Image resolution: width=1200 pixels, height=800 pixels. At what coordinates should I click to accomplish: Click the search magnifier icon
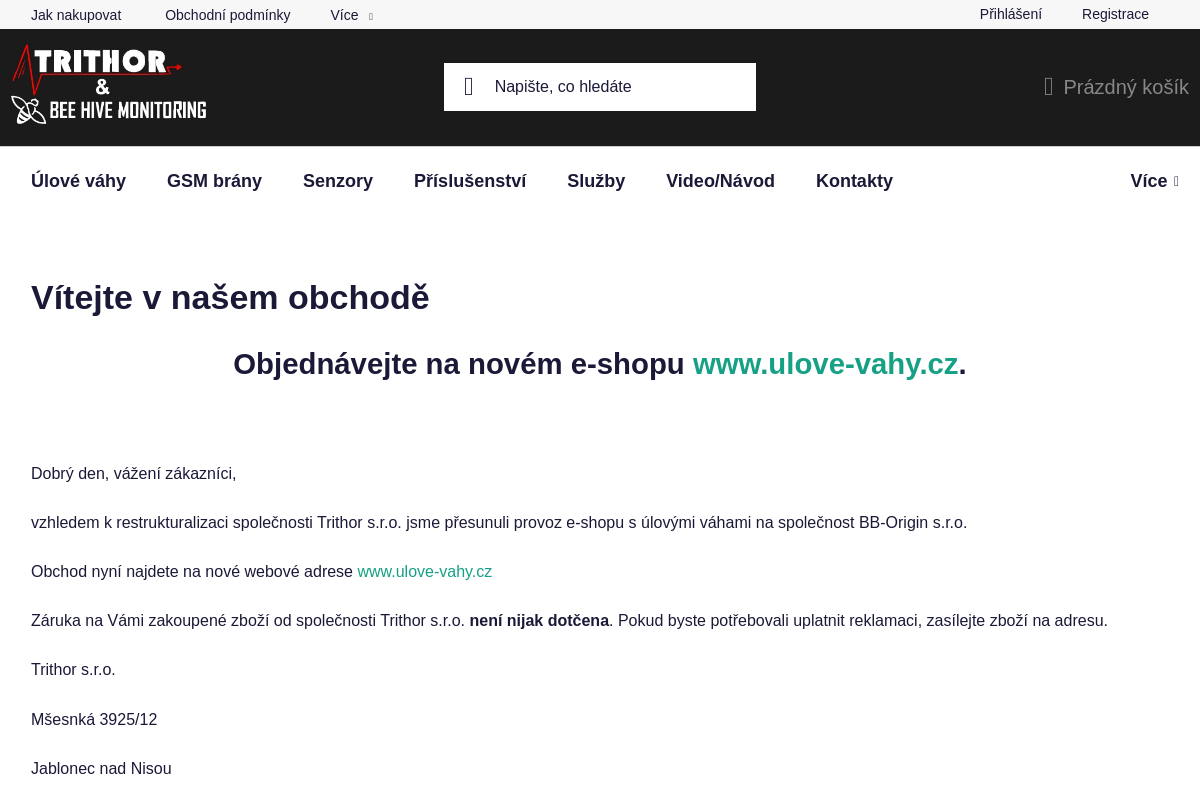coord(468,87)
